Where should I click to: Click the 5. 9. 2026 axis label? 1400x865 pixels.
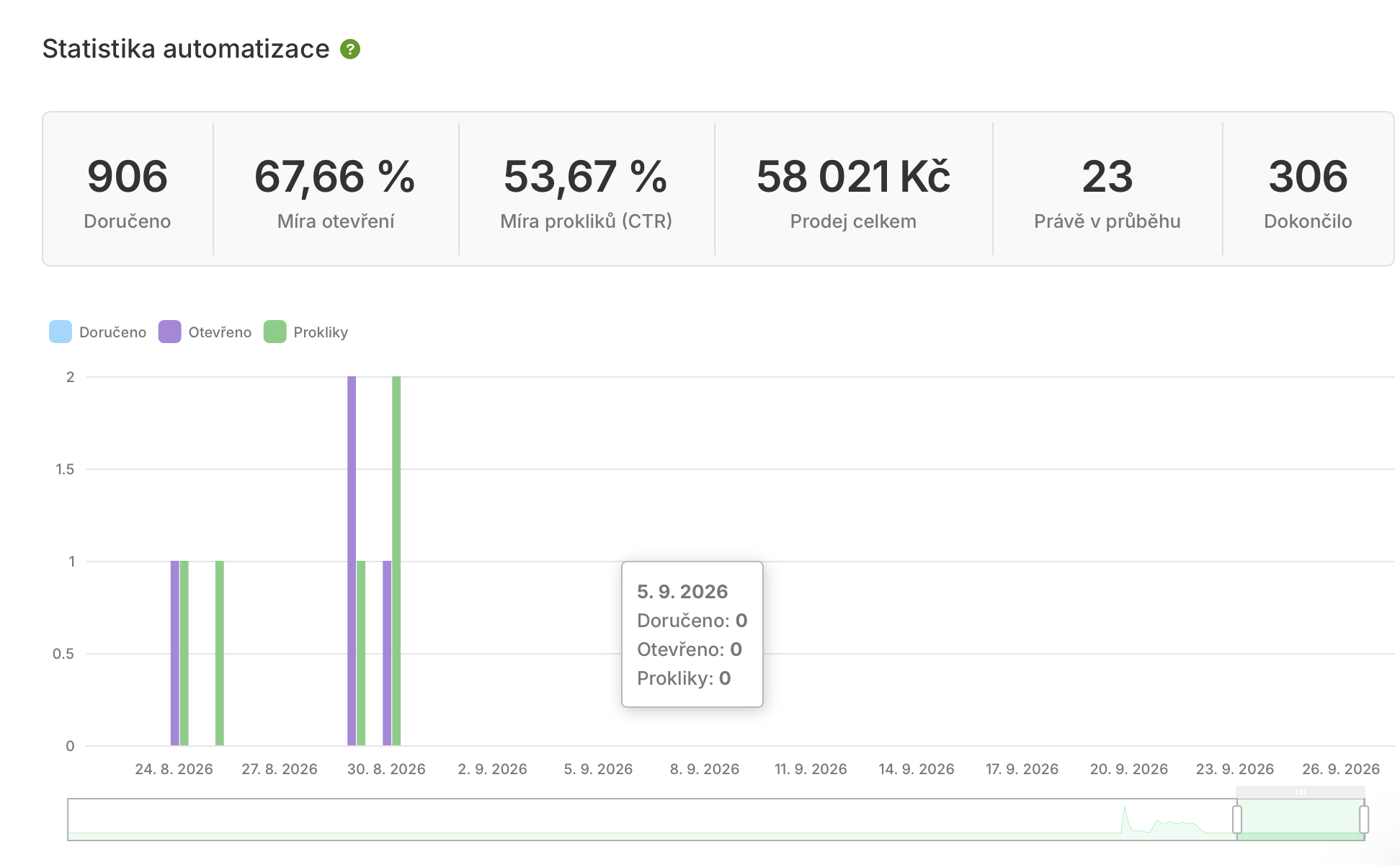click(x=598, y=769)
